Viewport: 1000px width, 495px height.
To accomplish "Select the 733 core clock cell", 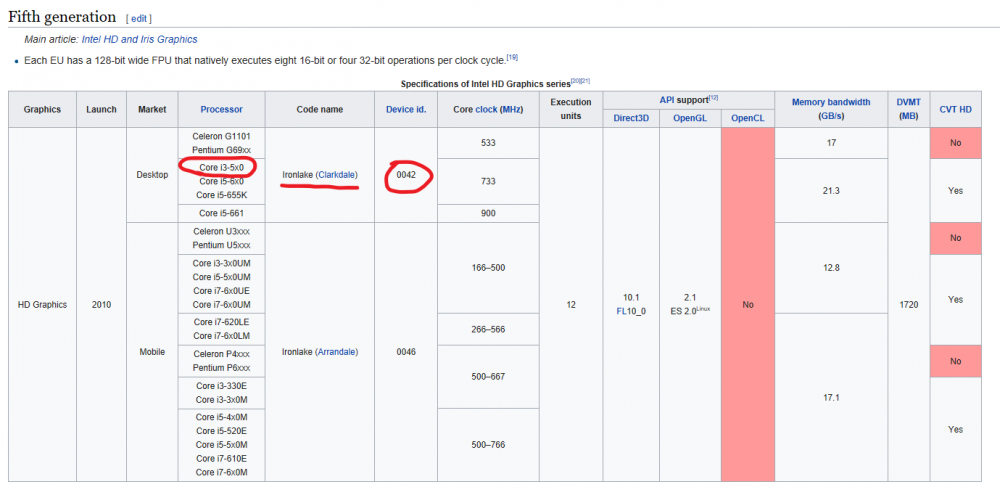I will pos(489,181).
